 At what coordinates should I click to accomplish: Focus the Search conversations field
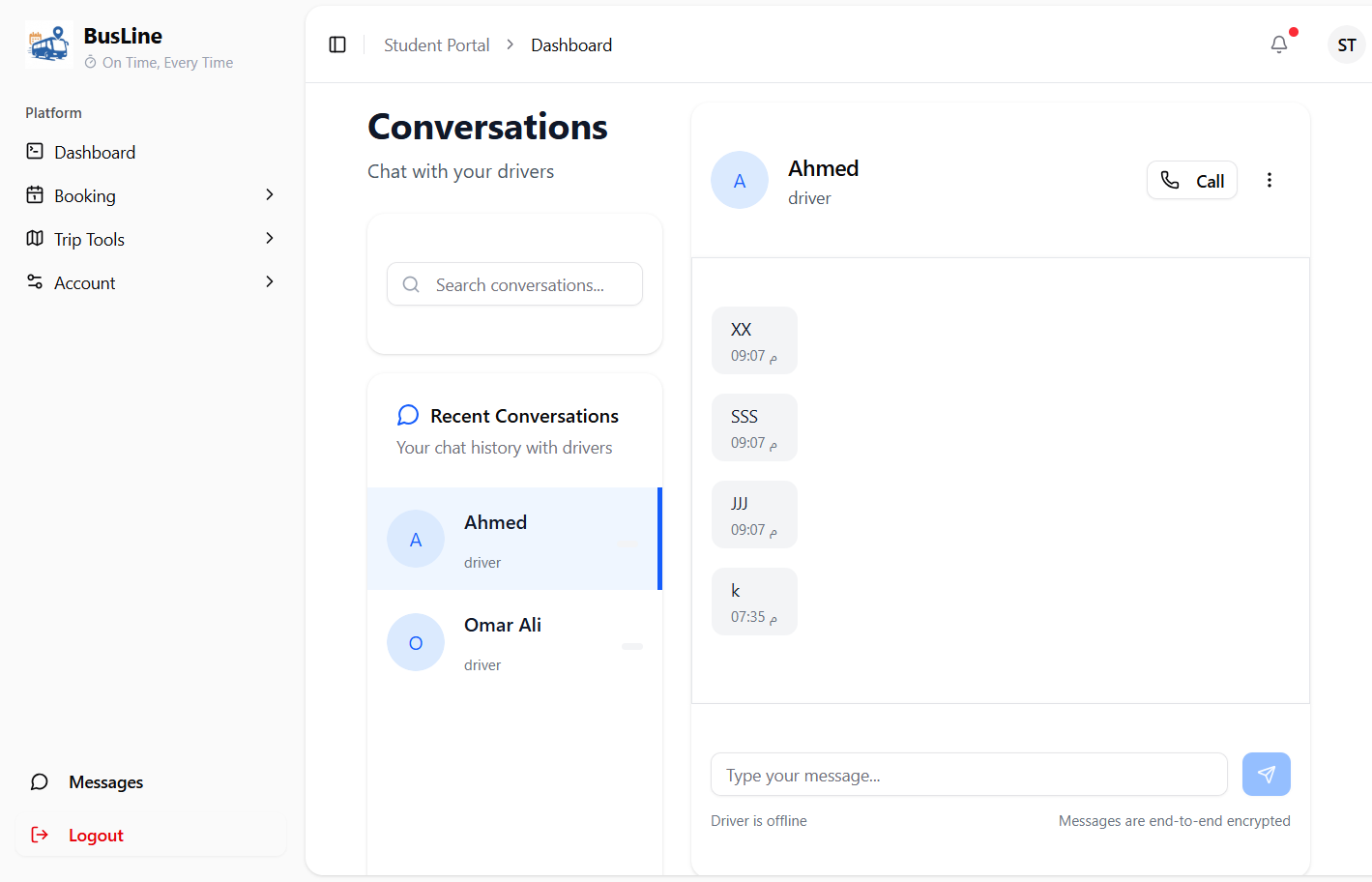pos(527,284)
